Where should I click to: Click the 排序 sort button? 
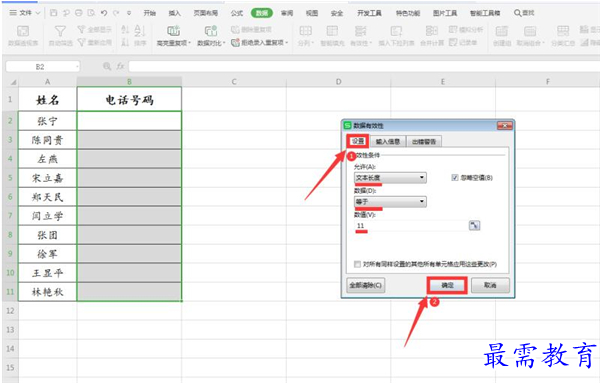[x=140, y=36]
